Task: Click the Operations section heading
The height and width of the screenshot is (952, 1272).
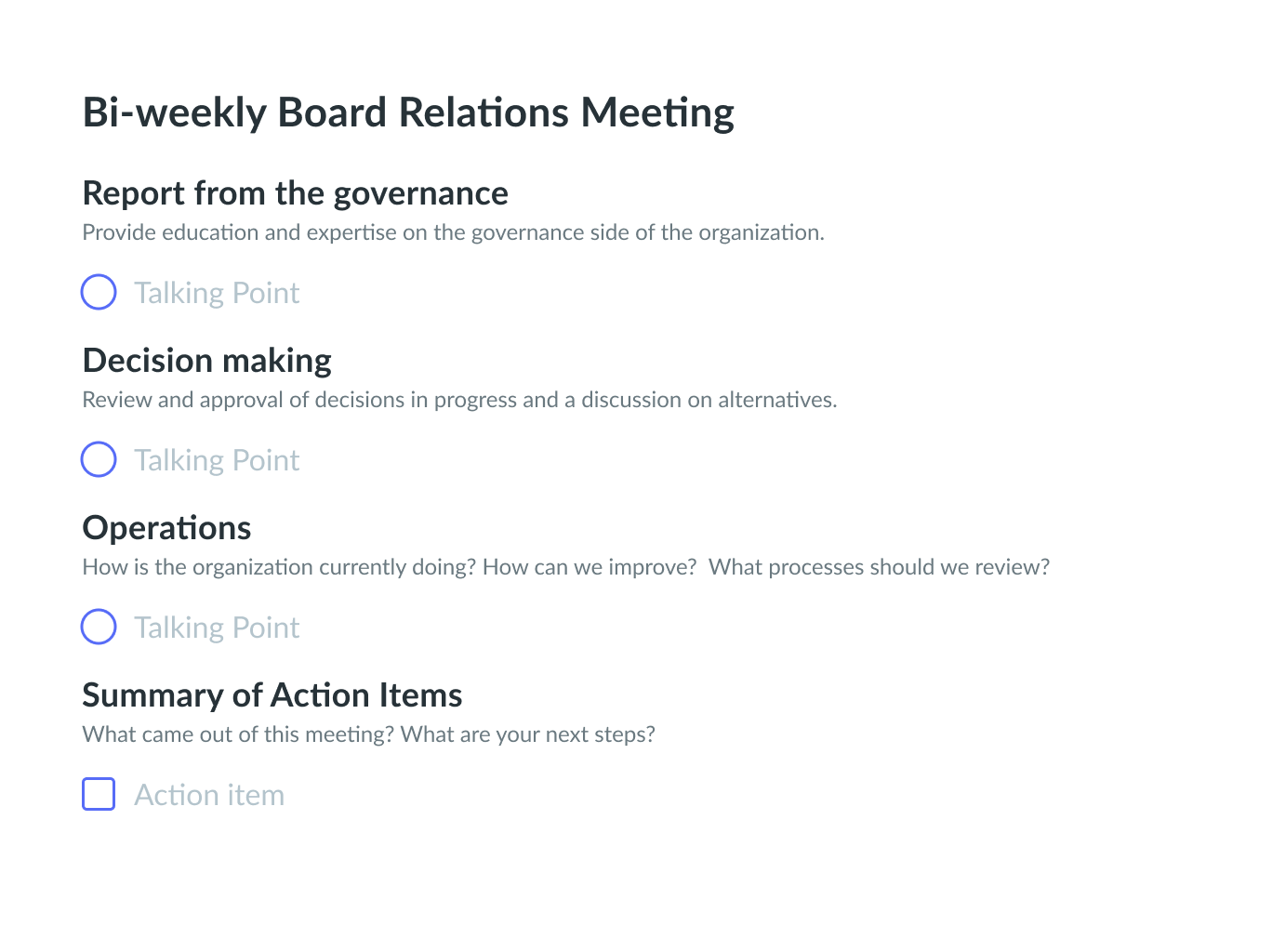Action: point(166,528)
